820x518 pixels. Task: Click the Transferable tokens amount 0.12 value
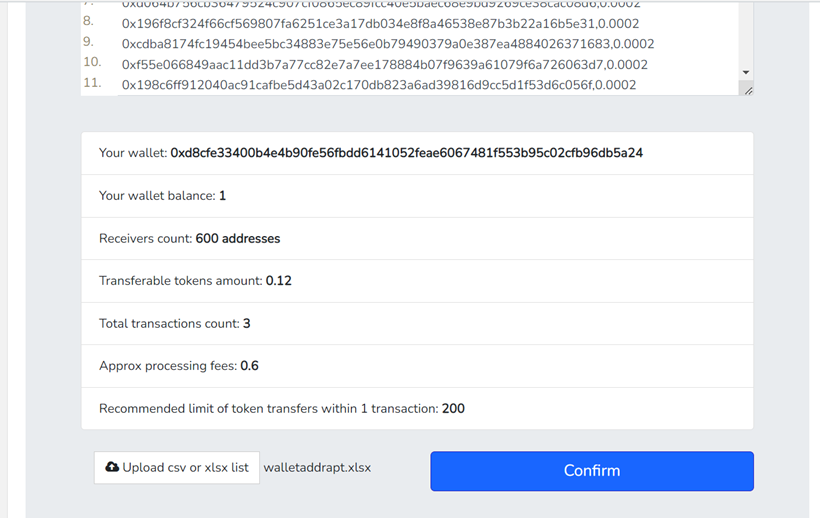pyautogui.click(x=278, y=281)
